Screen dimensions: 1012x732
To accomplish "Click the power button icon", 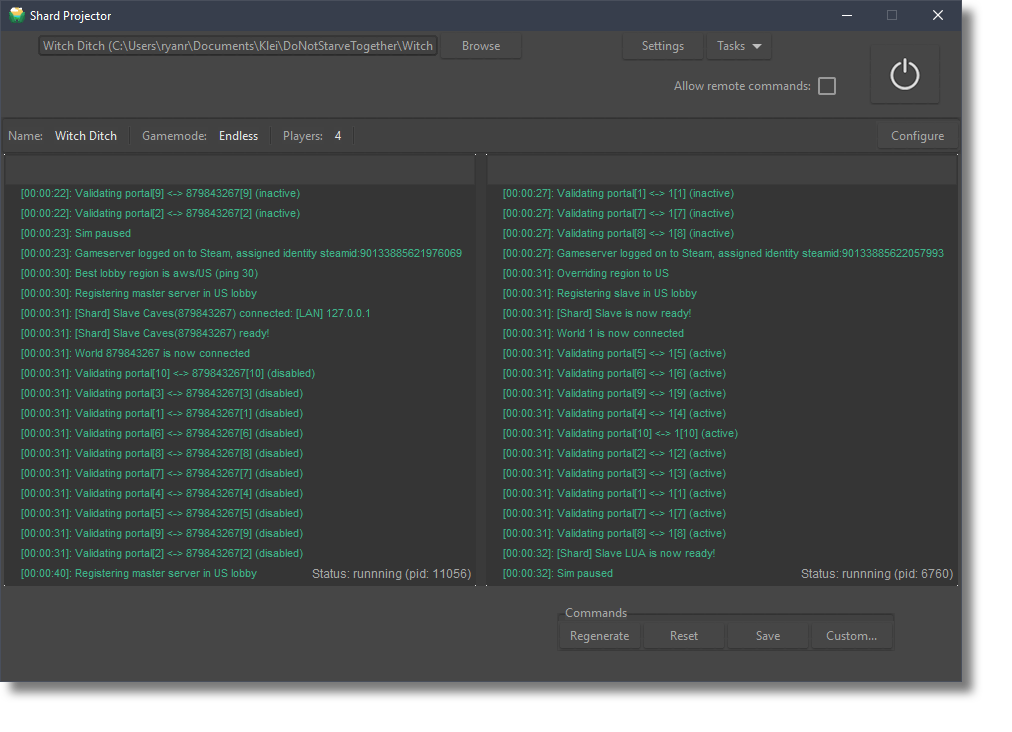I will click(904, 74).
